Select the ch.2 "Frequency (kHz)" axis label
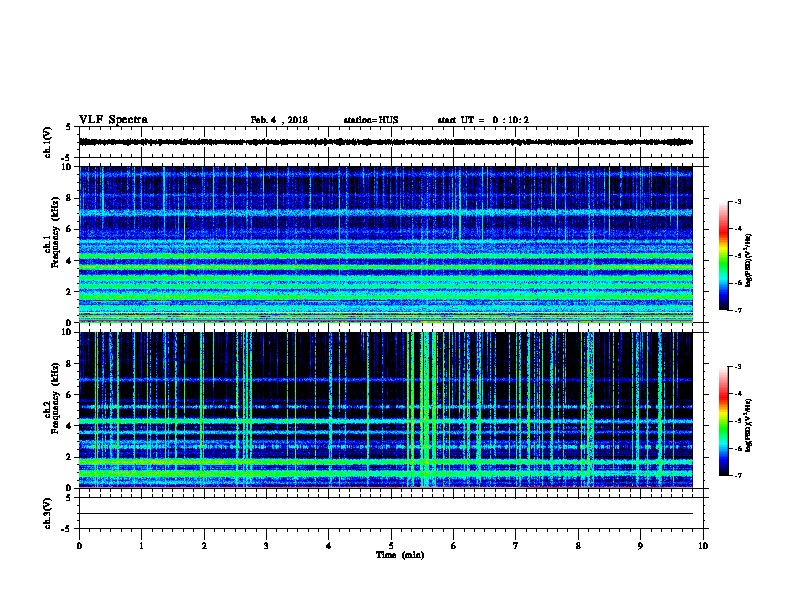The image size is (792, 612). [55, 398]
